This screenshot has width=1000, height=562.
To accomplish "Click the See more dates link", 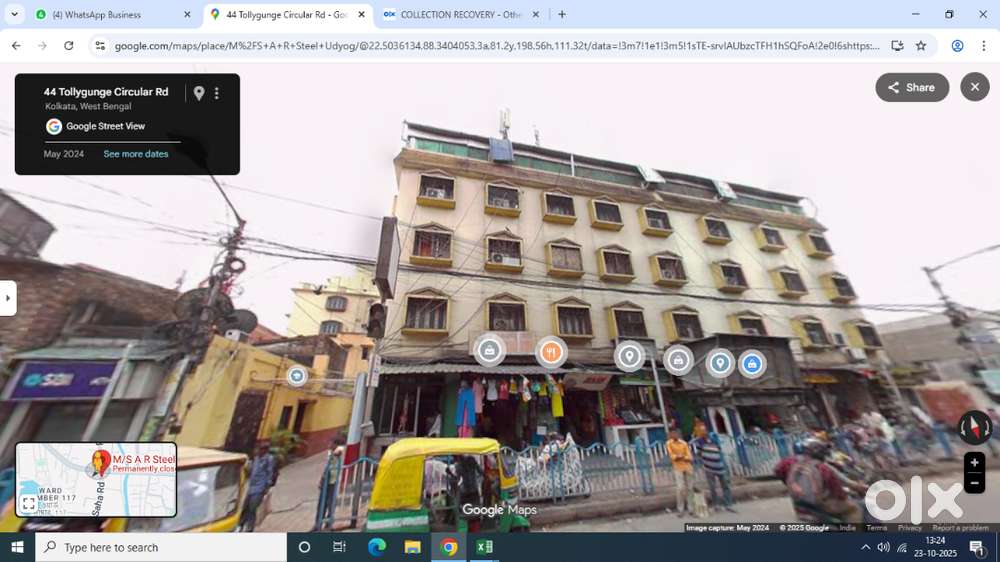I will [x=136, y=154].
